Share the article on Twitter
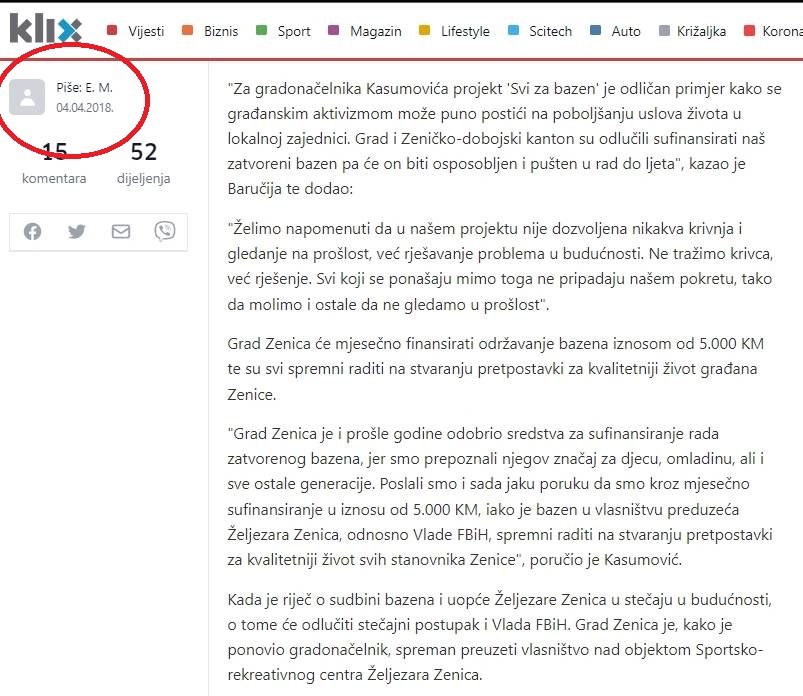The width and height of the screenshot is (803, 696). coord(77,231)
